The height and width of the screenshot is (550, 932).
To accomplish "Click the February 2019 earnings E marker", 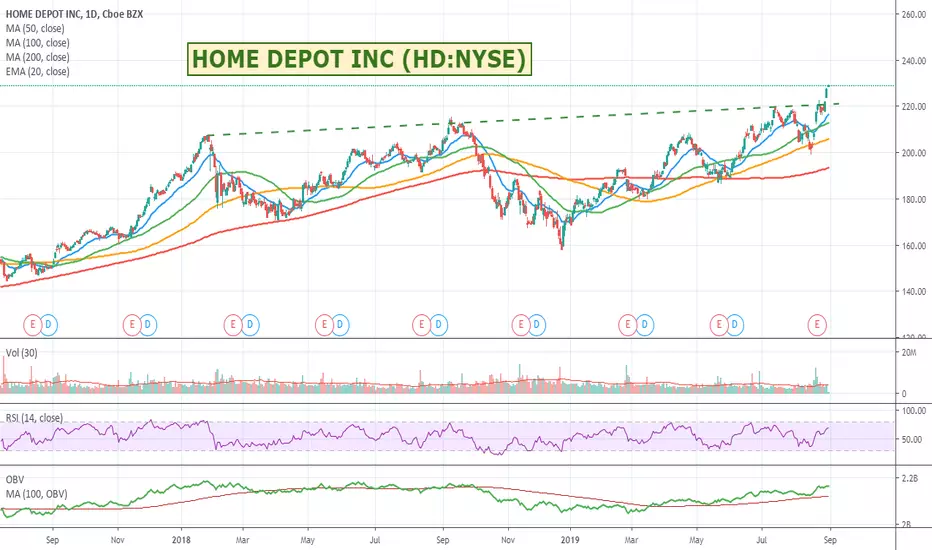I will click(x=627, y=325).
